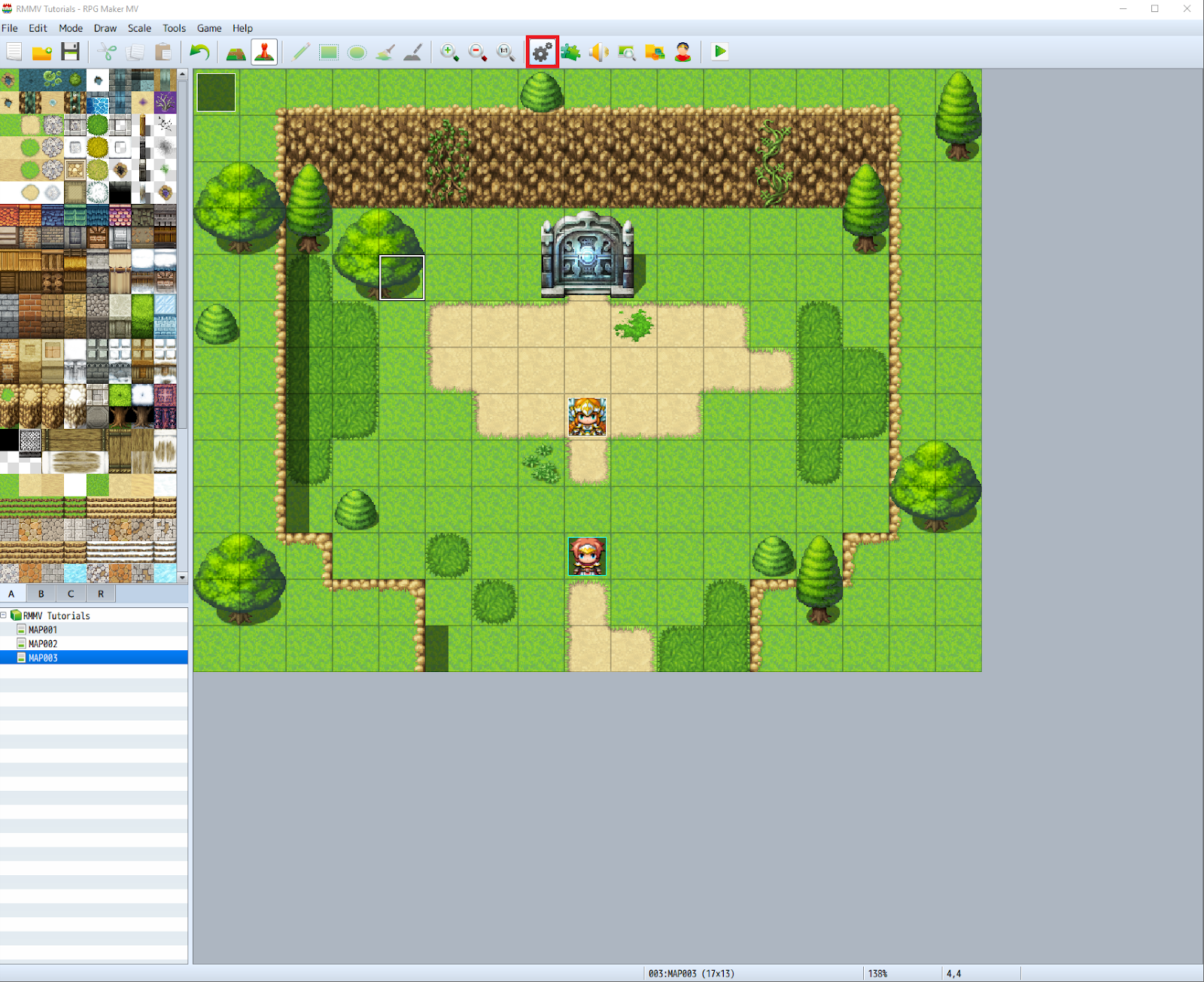Open the Resource Manager icon

[x=655, y=52]
